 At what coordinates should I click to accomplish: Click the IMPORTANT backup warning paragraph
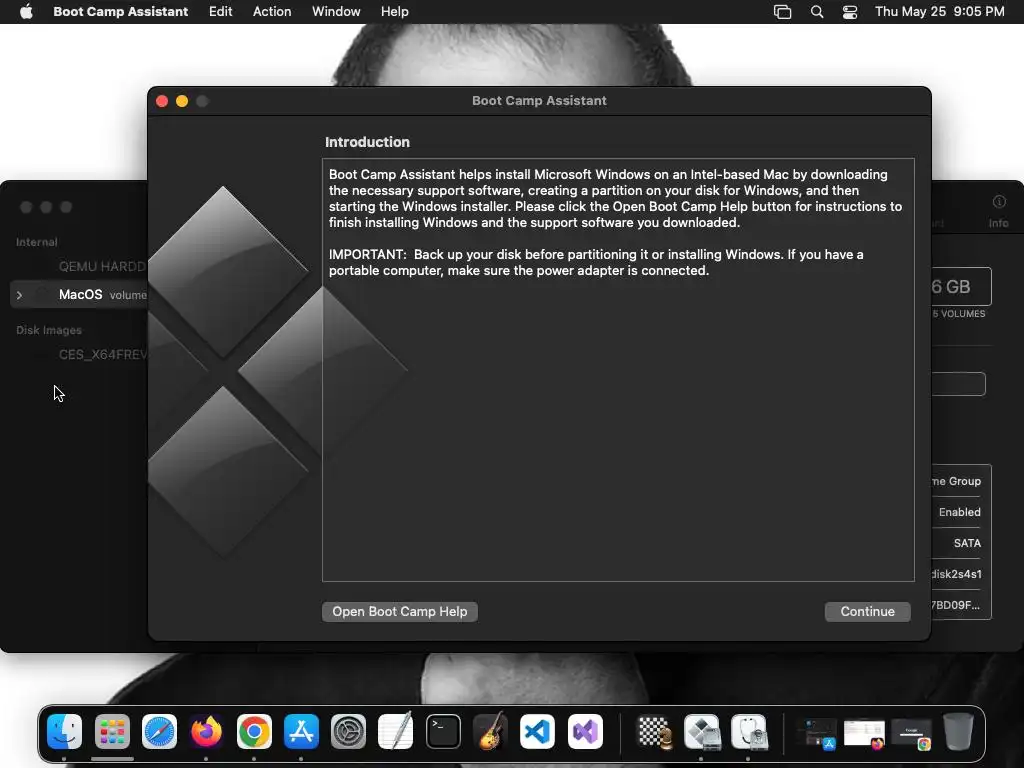click(596, 263)
